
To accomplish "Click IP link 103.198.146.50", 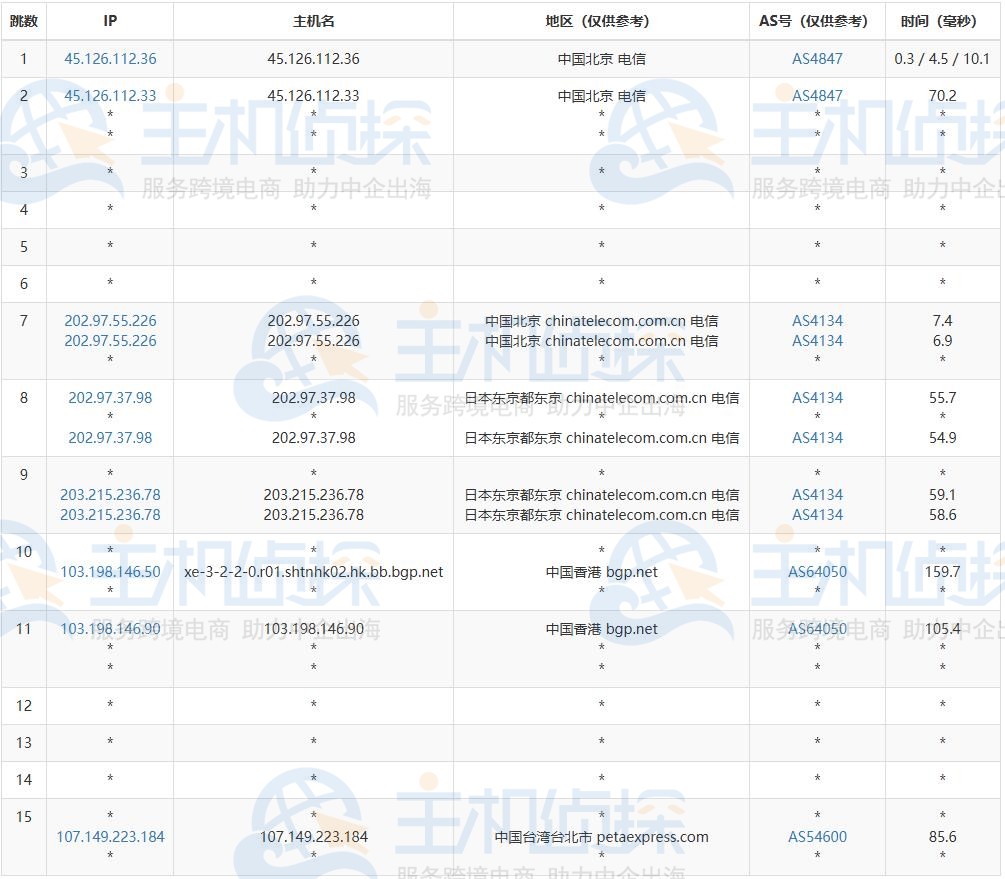I will tap(110, 572).
